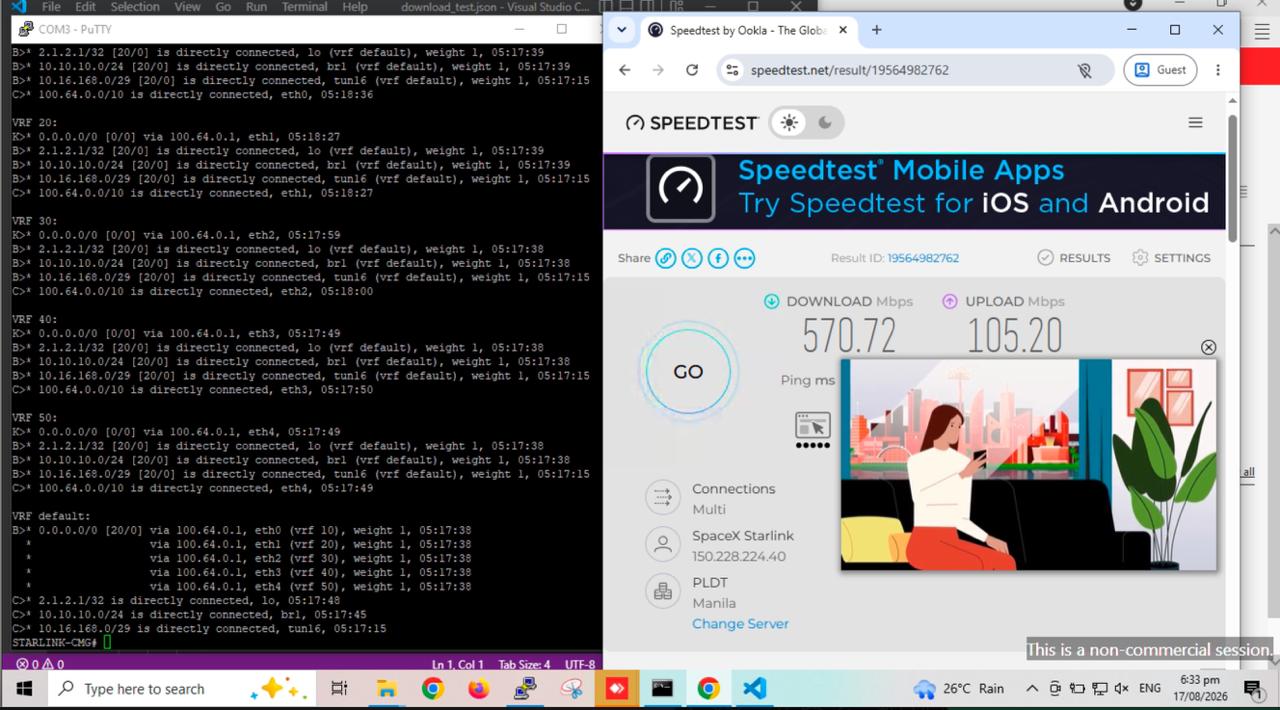This screenshot has height=710, width=1280.
Task: Show hidden system tray icons
Action: (x=1032, y=689)
